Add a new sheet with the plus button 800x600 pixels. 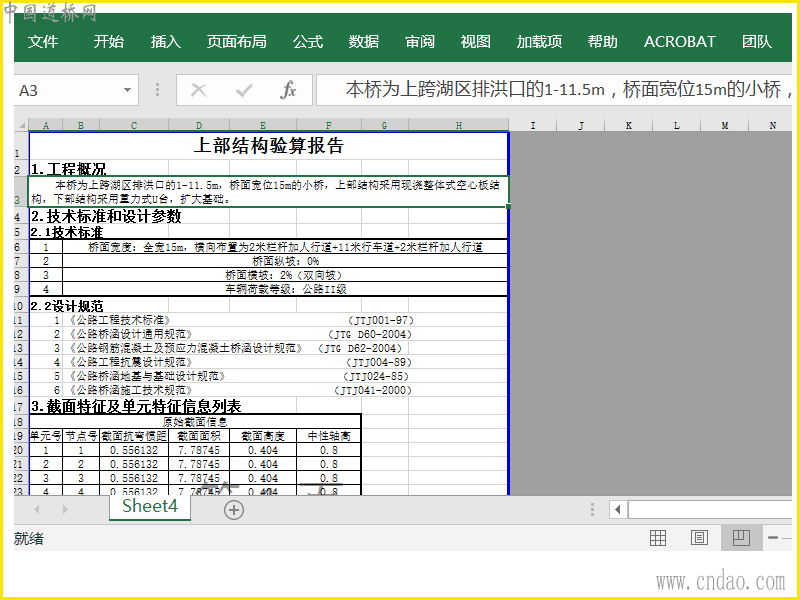click(x=234, y=510)
